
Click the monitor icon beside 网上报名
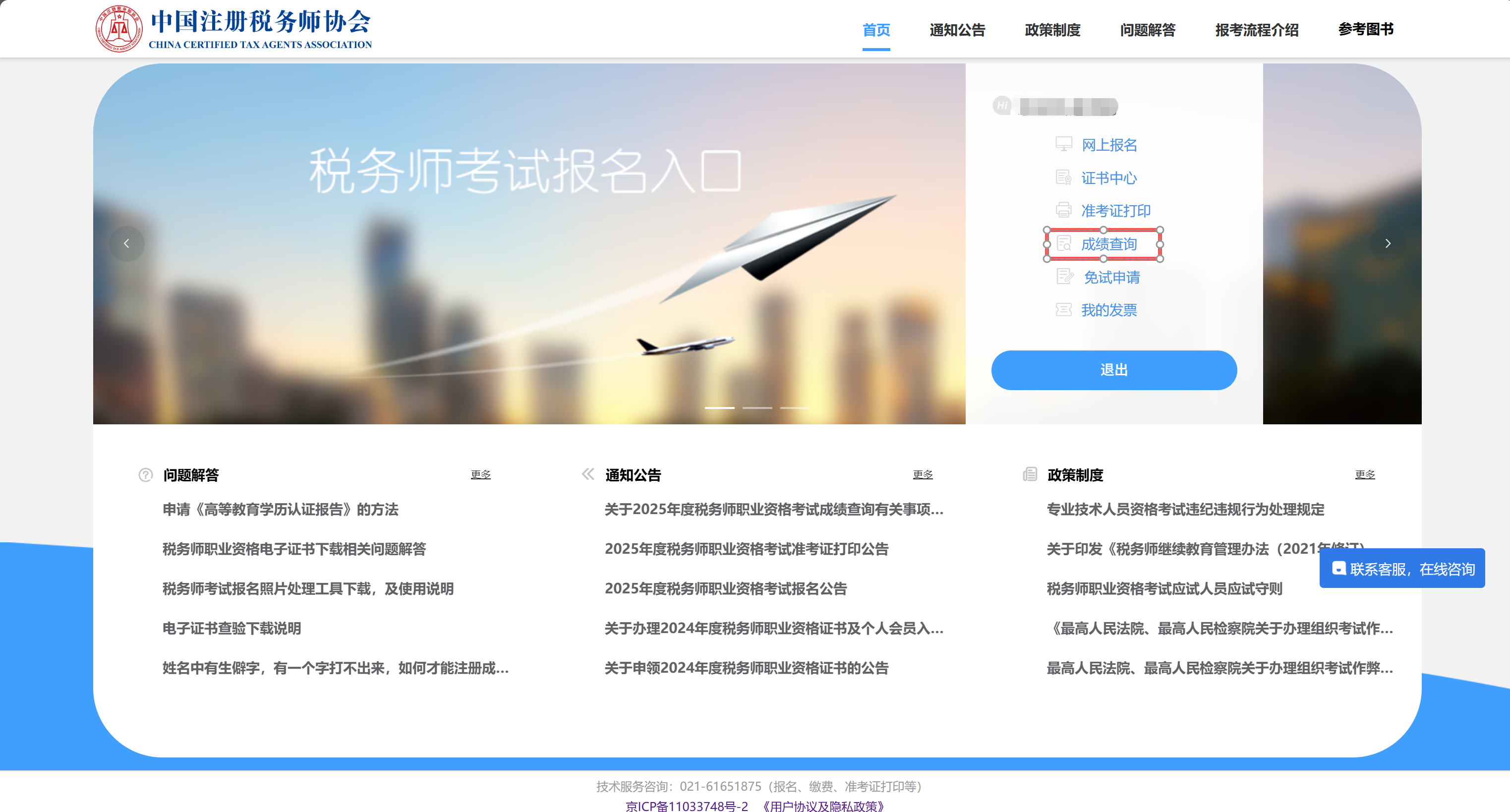tap(1063, 144)
